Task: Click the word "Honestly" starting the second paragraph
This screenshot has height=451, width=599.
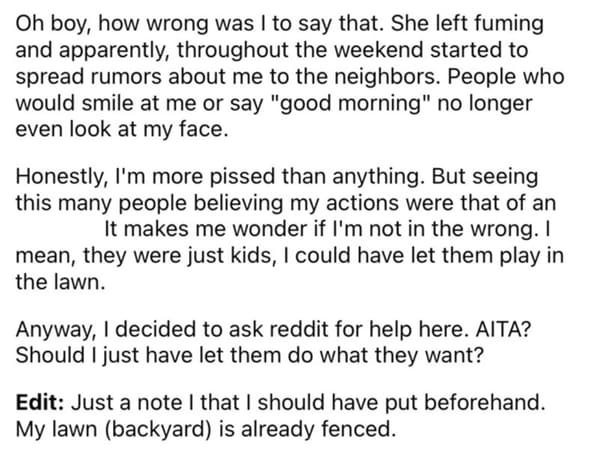Action: tap(59, 176)
